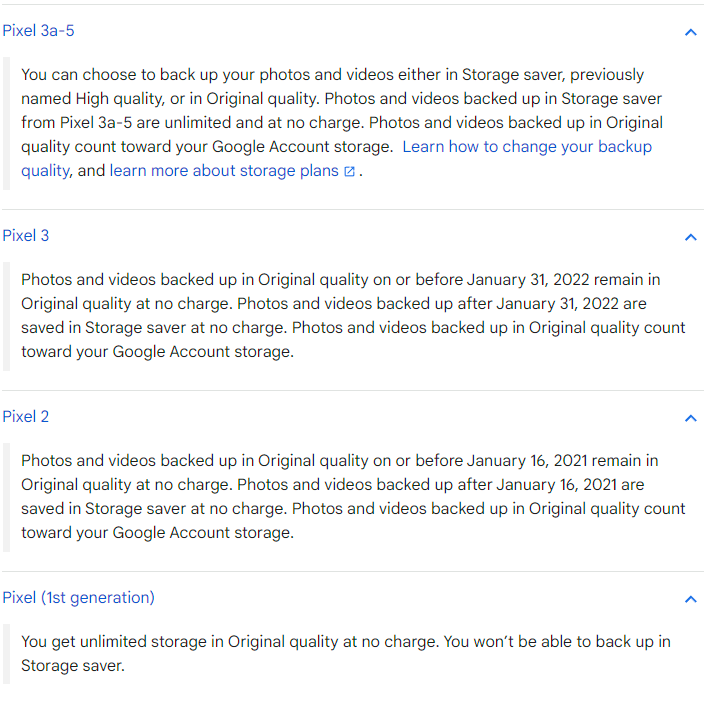Click the gray bar beside 1st generation text
Image resolution: width=717 pixels, height=701 pixels.
6,654
